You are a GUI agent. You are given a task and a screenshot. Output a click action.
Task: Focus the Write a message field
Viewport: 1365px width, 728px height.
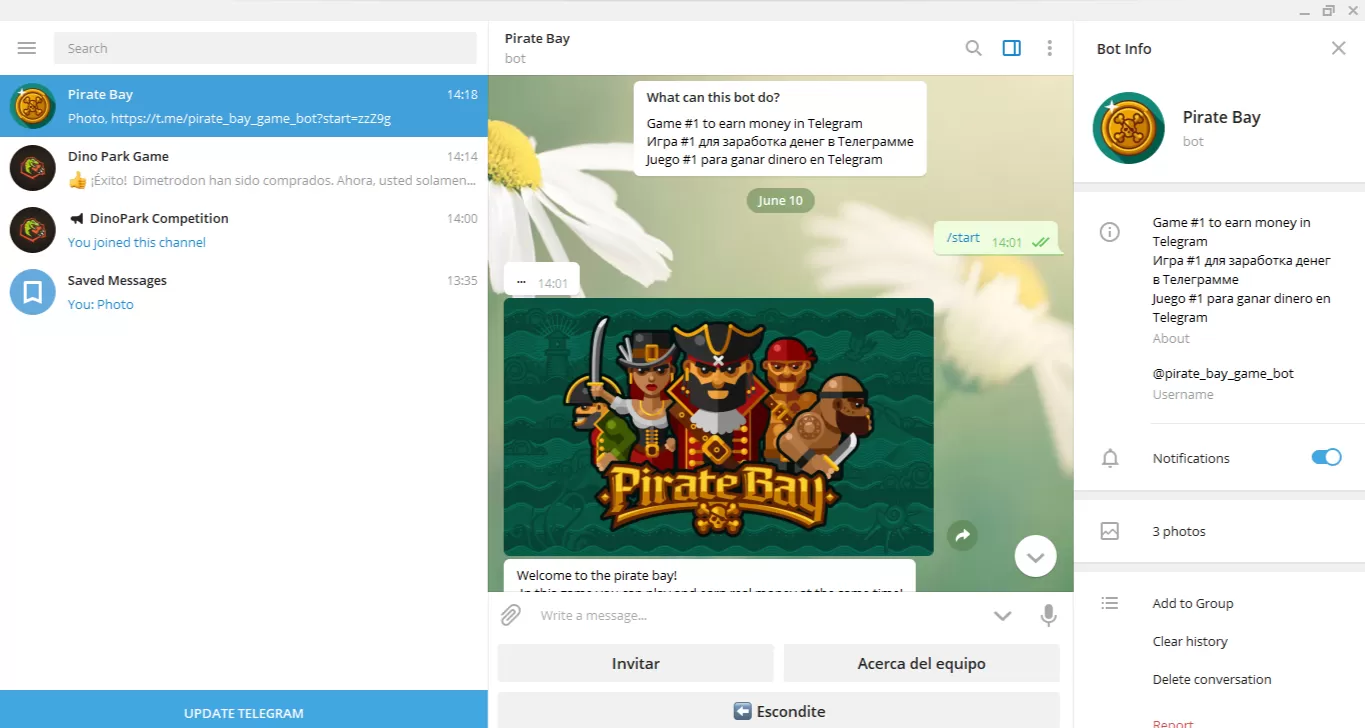760,616
